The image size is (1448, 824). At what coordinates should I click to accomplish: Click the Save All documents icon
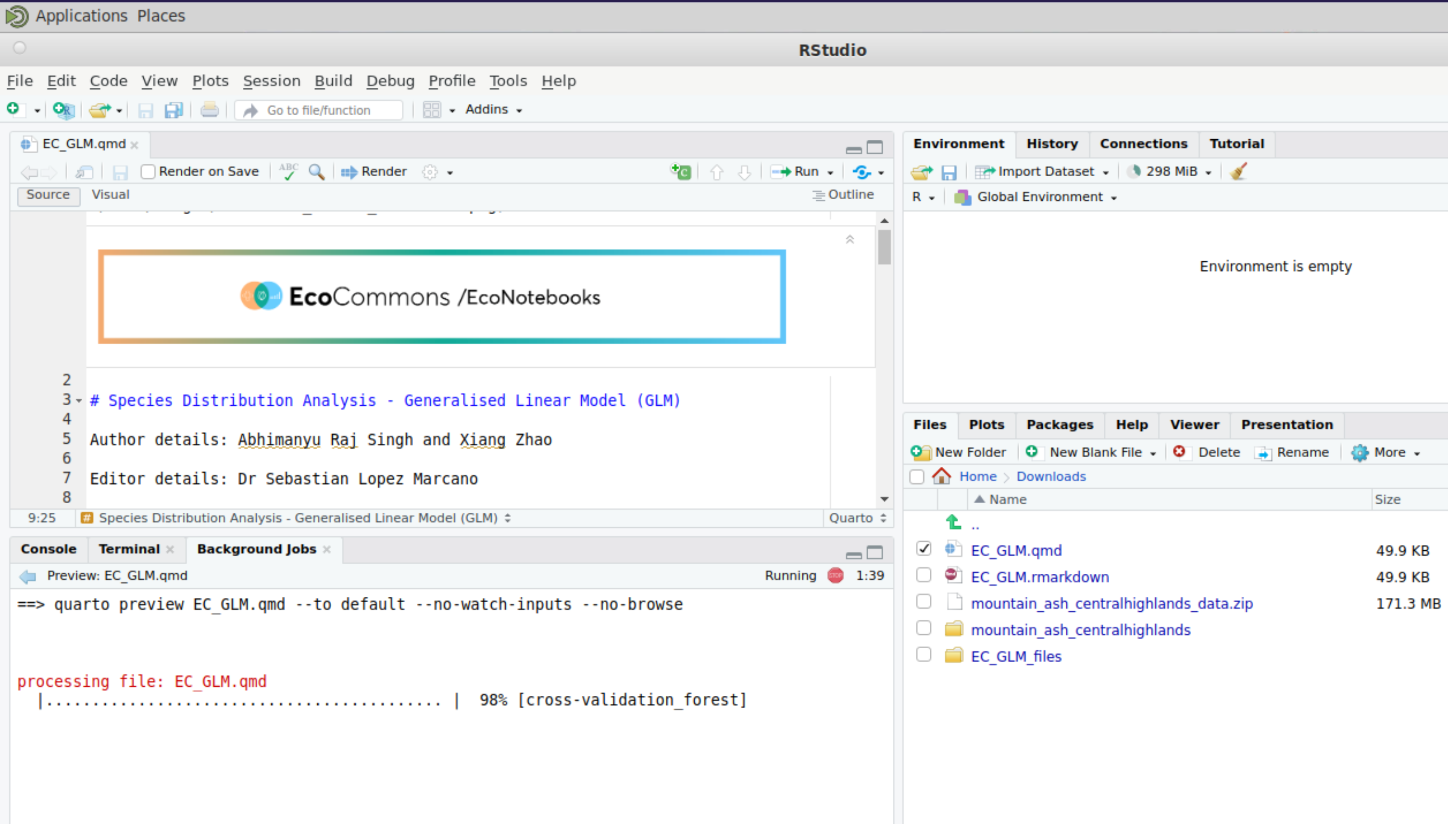[174, 110]
